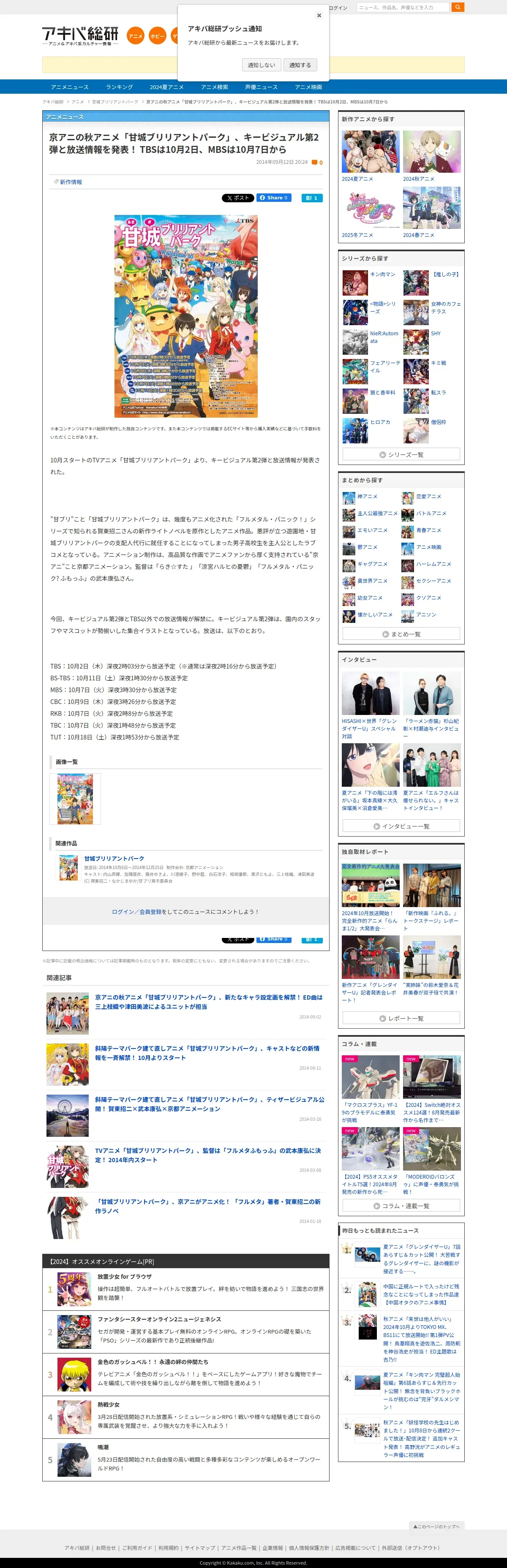The image size is (507, 1568).
Task: Click the SHY series icon
Action: (416, 342)
